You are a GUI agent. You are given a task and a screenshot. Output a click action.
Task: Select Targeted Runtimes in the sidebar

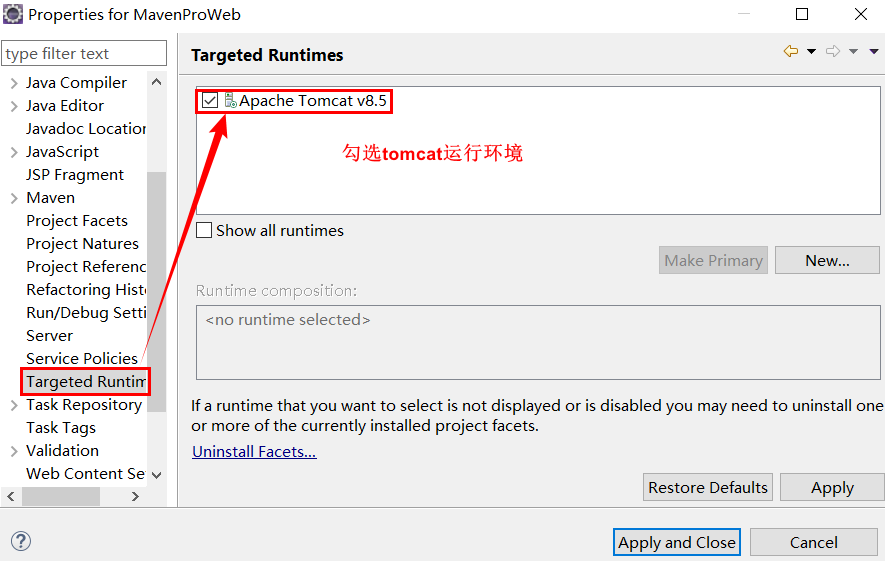click(86, 382)
